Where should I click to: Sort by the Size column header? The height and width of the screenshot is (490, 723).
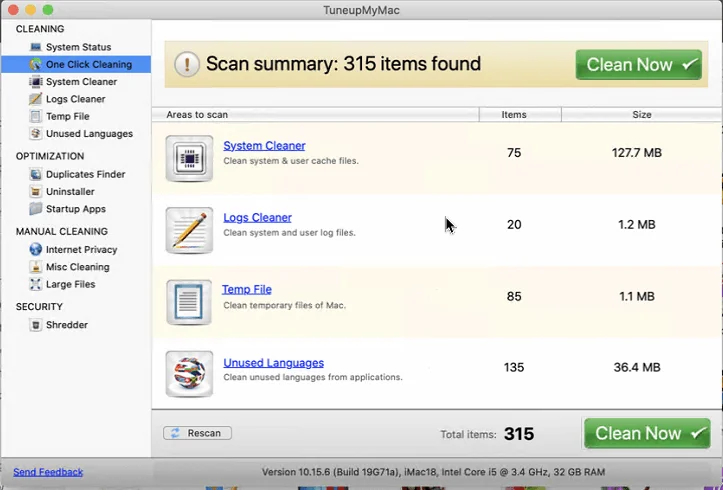(x=641, y=115)
